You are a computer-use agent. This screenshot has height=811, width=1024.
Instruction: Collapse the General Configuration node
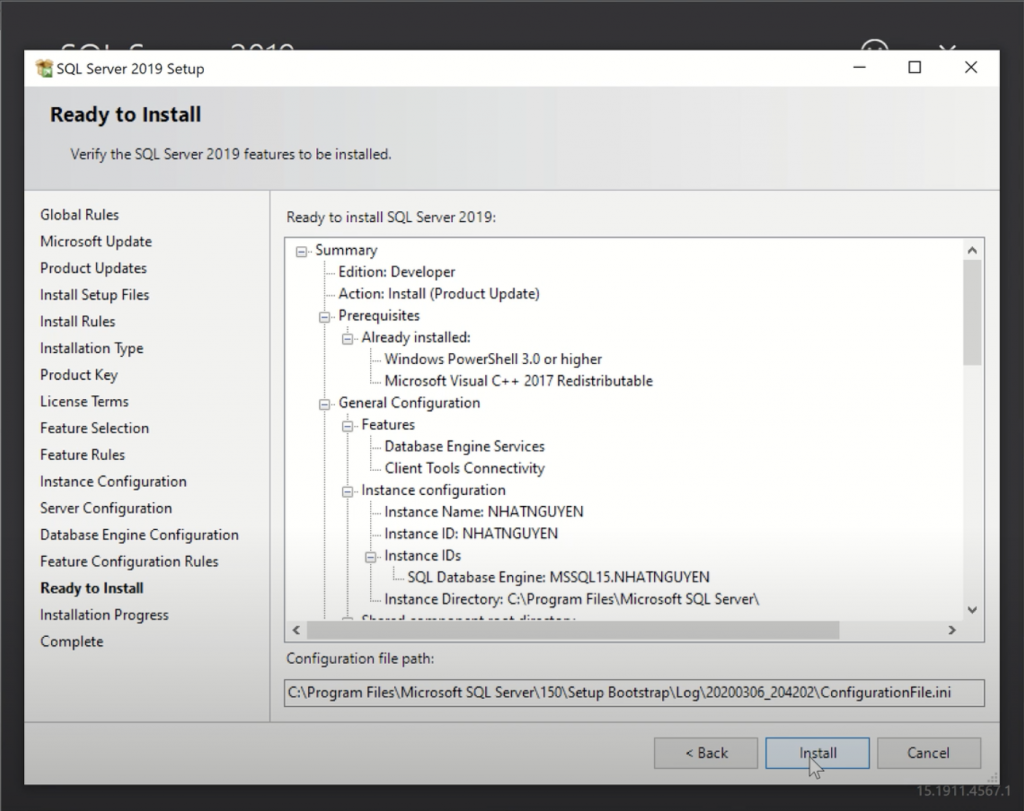pyautogui.click(x=324, y=404)
